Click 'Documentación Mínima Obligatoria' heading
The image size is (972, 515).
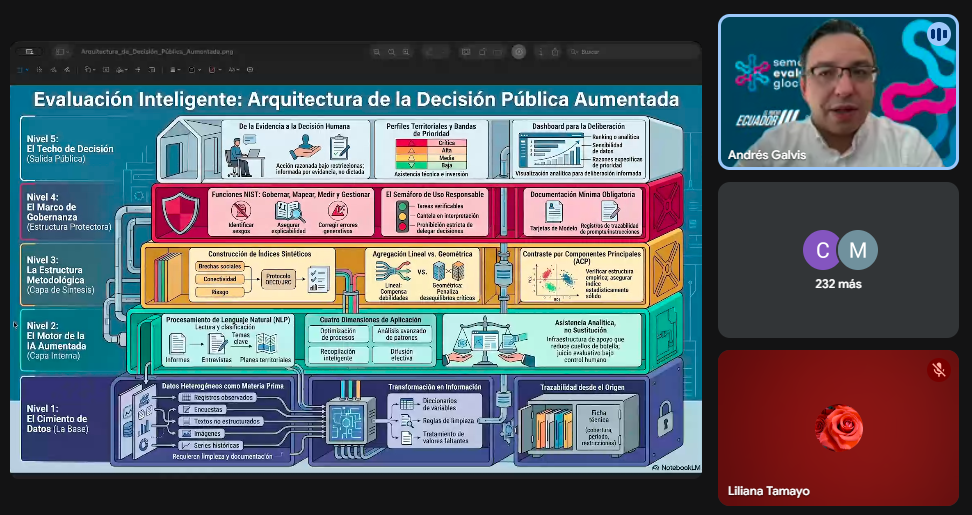(x=583, y=194)
